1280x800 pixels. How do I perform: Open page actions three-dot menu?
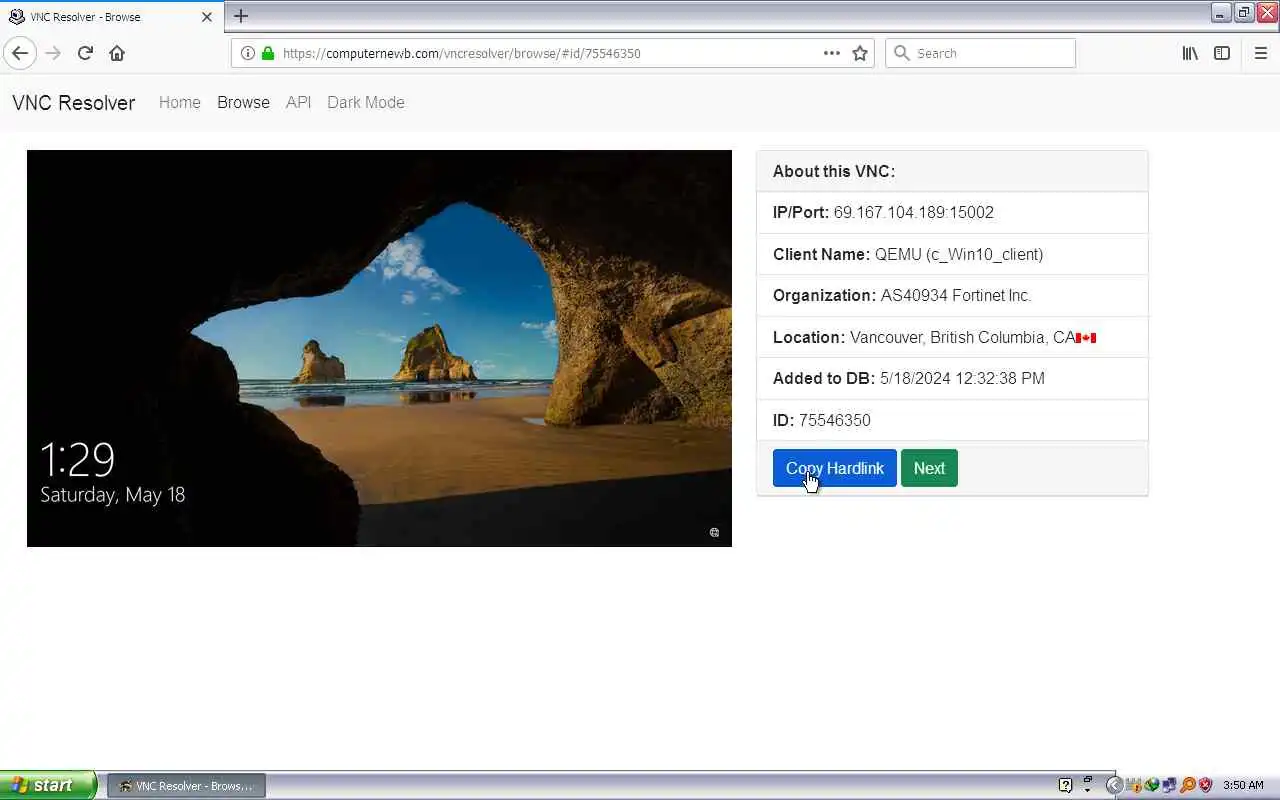(832, 53)
